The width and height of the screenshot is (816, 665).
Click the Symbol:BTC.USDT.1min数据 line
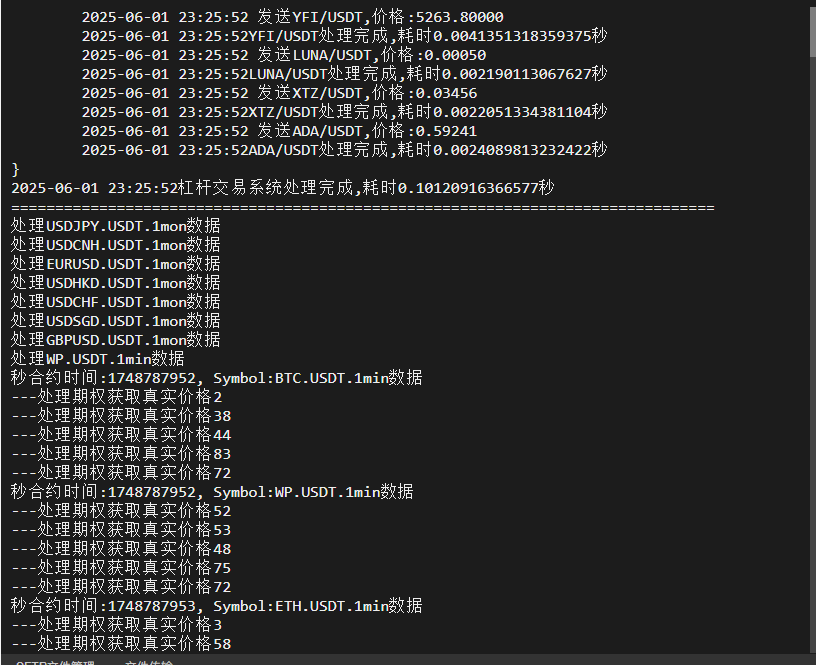click(x=216, y=378)
